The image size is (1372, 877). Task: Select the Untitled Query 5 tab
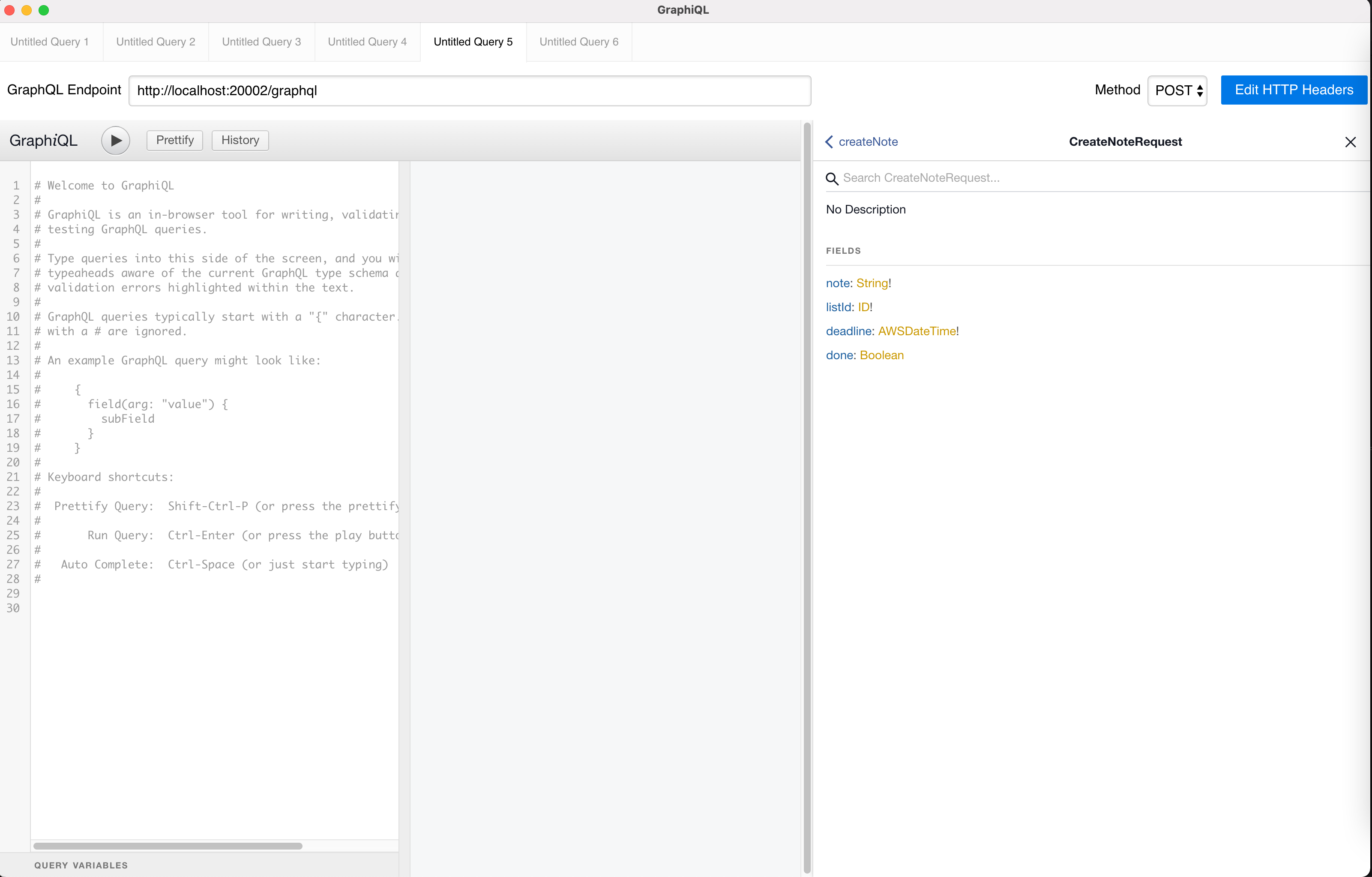[473, 42]
